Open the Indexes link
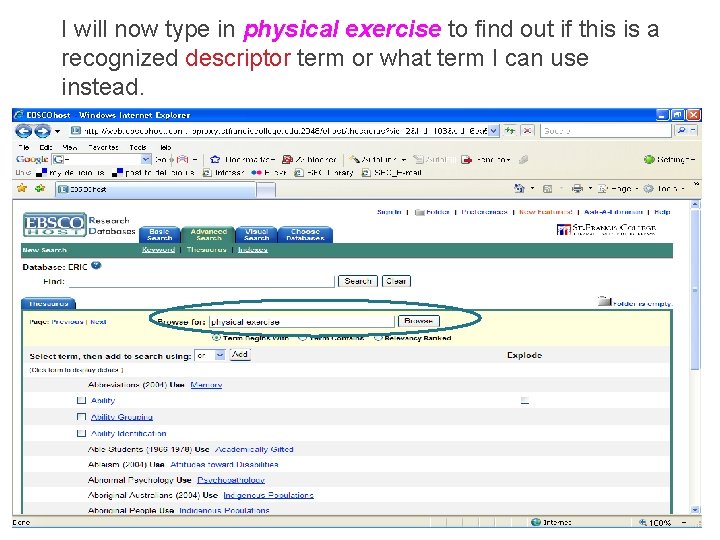 click(253, 250)
